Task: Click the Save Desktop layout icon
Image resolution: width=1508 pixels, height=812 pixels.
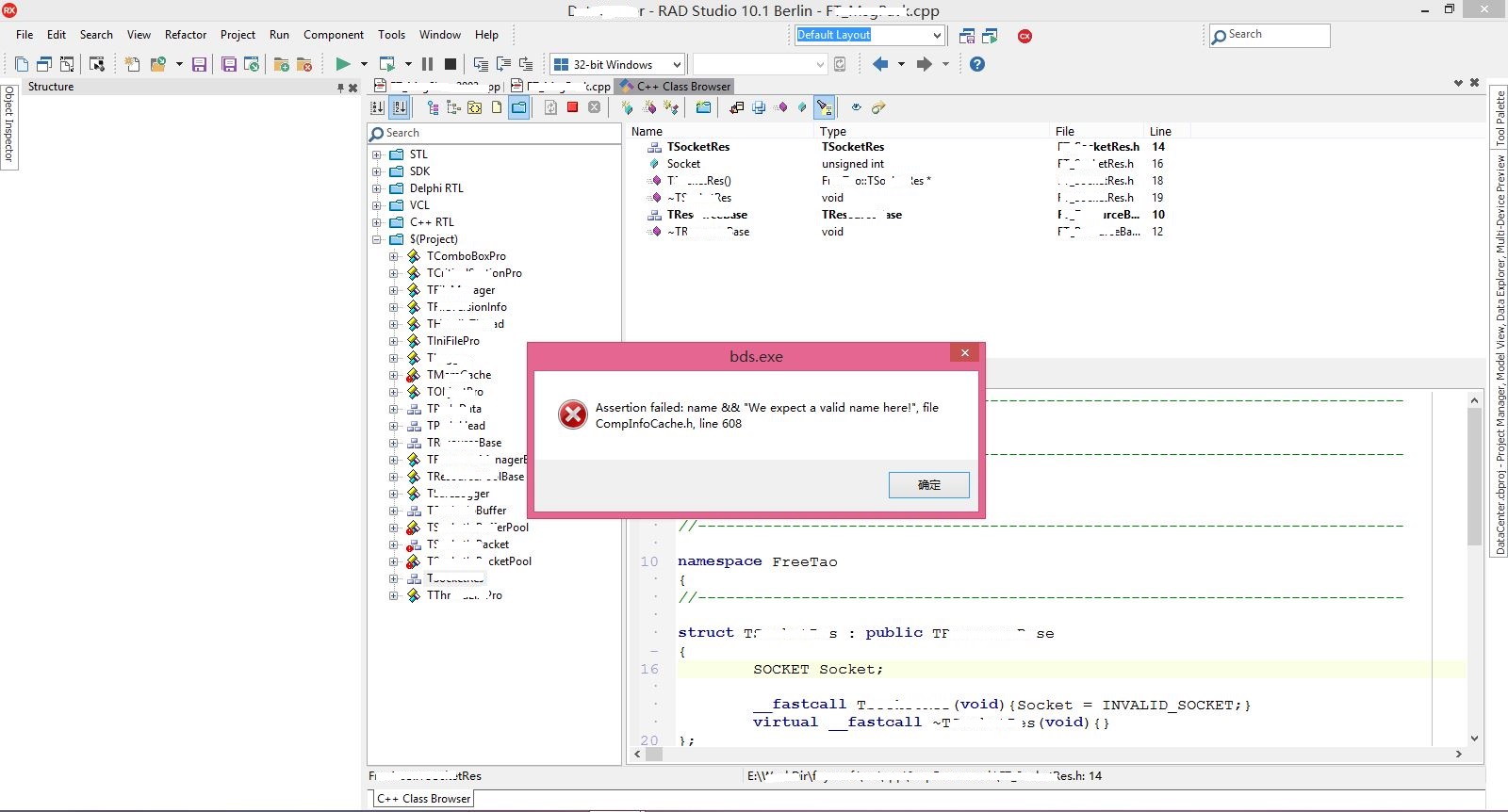Action: pyautogui.click(x=967, y=36)
